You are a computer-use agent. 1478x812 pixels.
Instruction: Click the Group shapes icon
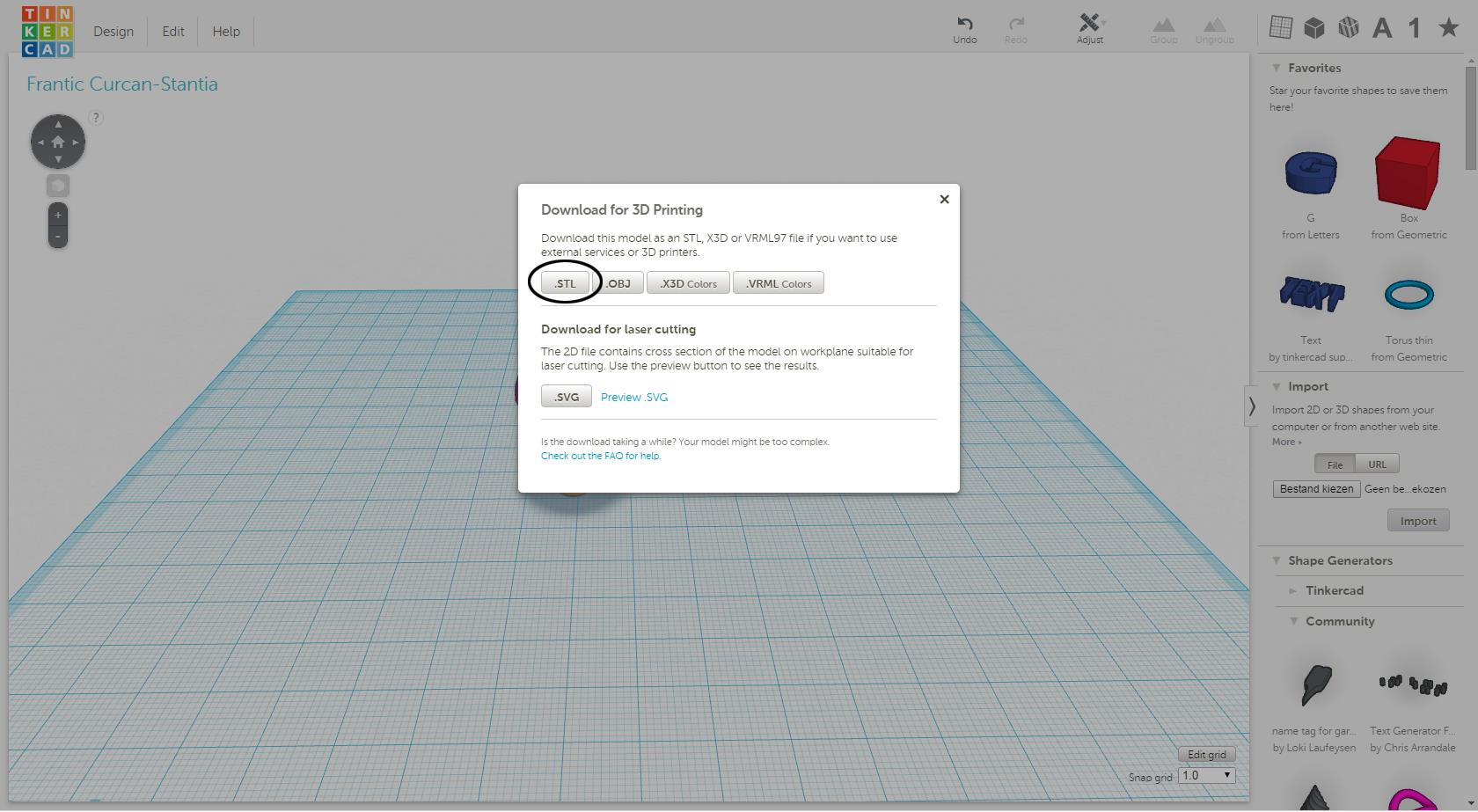coord(1163,26)
